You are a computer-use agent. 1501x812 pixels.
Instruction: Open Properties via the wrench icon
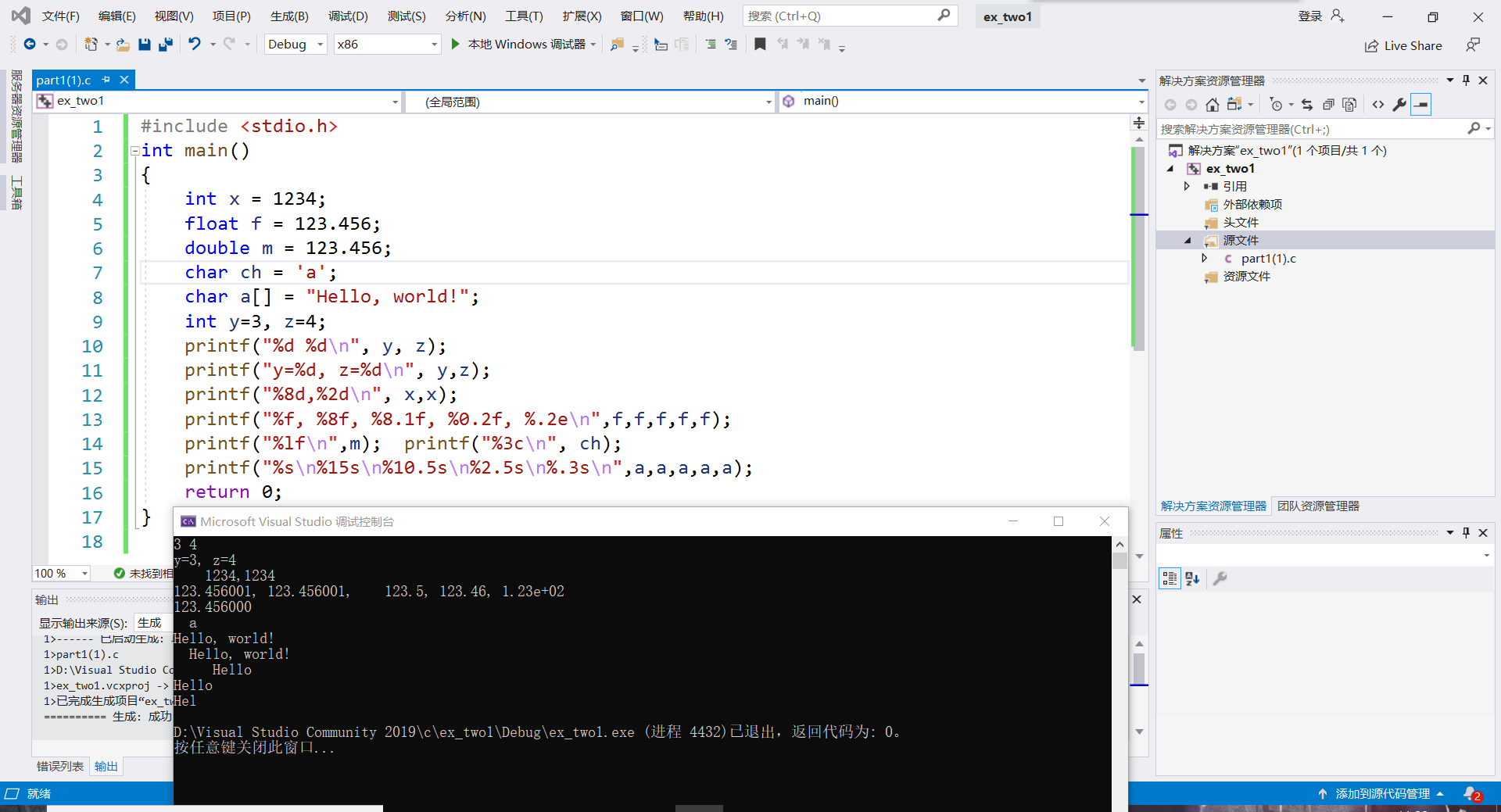(1399, 105)
